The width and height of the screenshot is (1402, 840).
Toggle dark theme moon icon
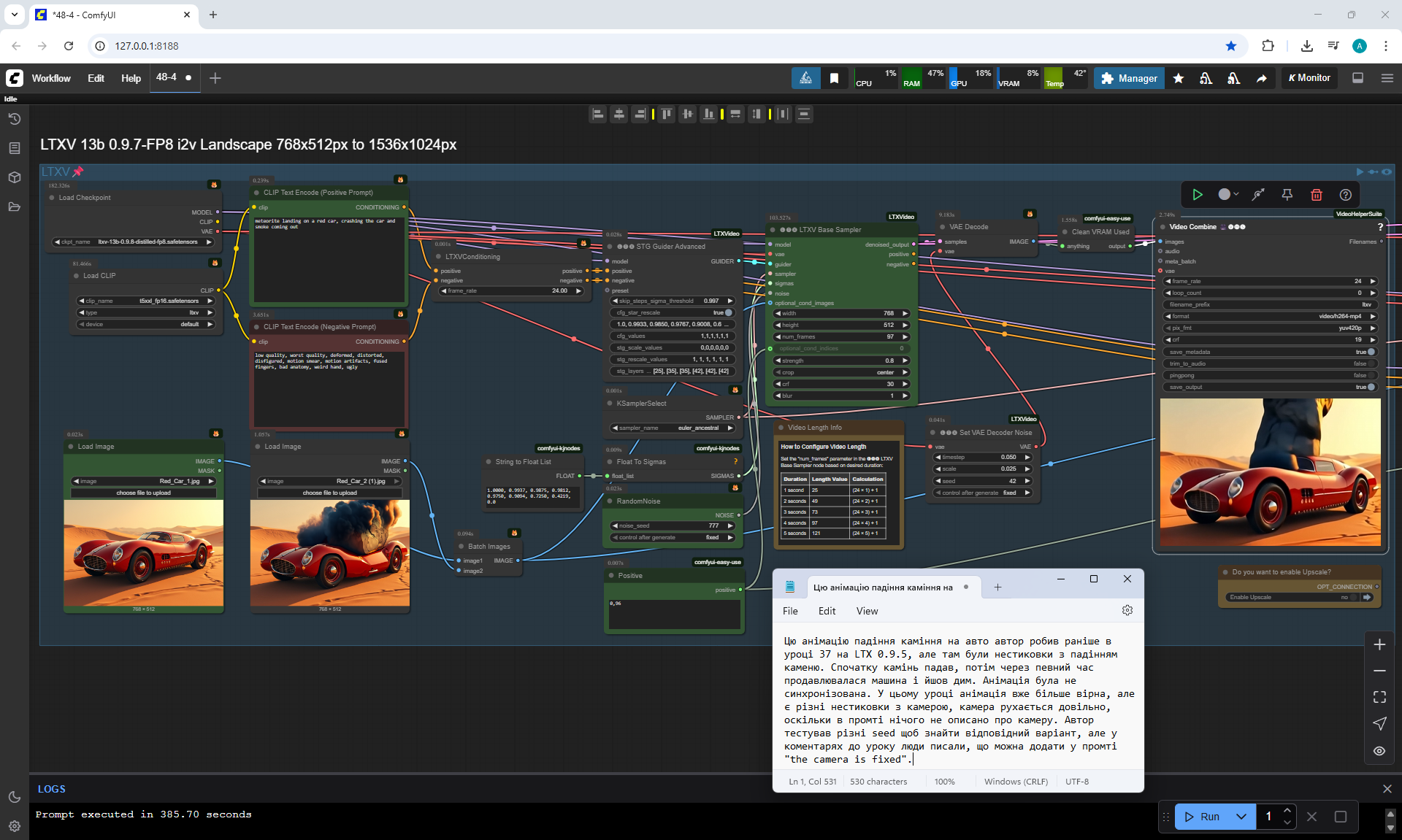(x=14, y=797)
